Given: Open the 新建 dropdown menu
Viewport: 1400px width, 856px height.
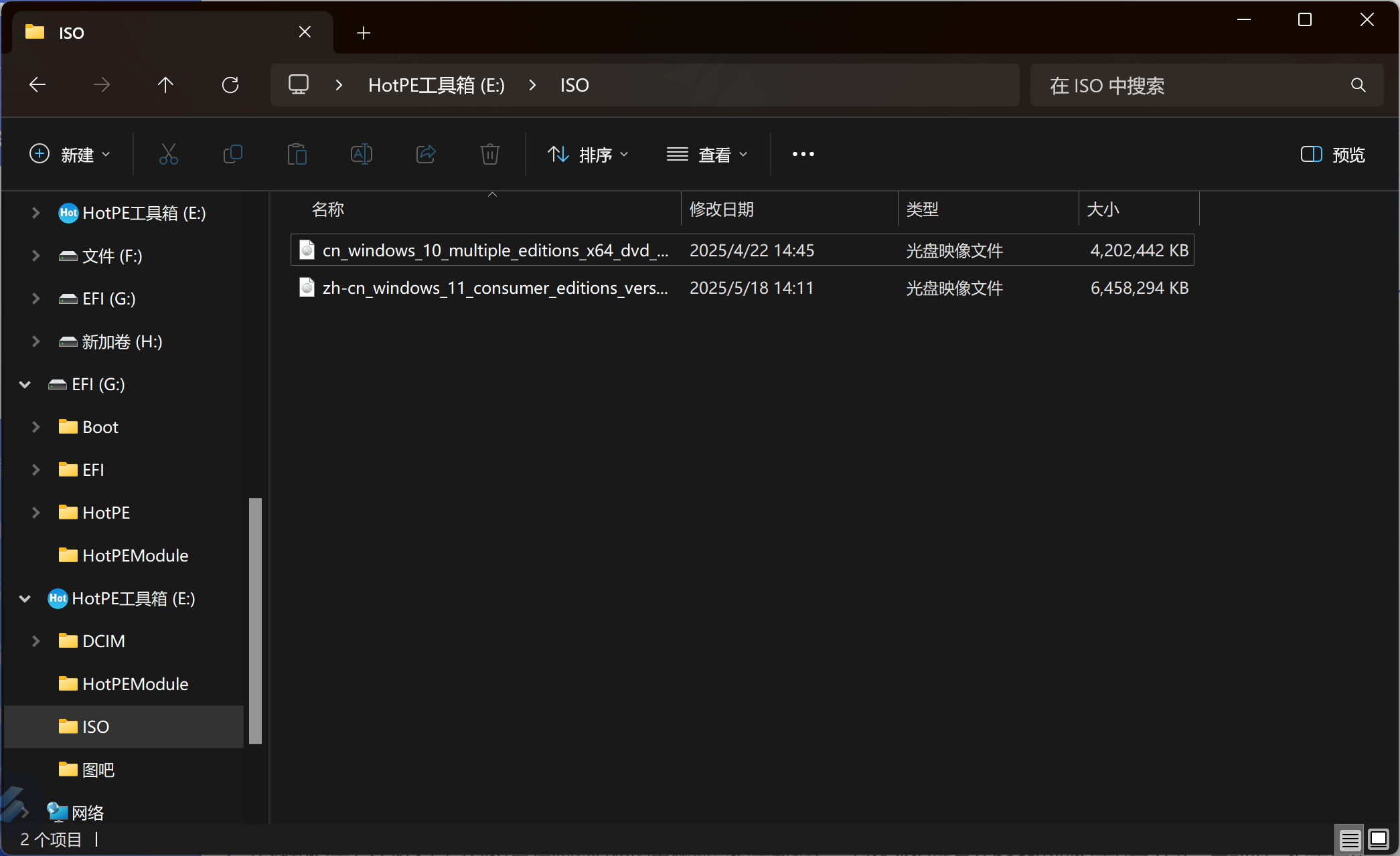Looking at the screenshot, I should point(70,155).
